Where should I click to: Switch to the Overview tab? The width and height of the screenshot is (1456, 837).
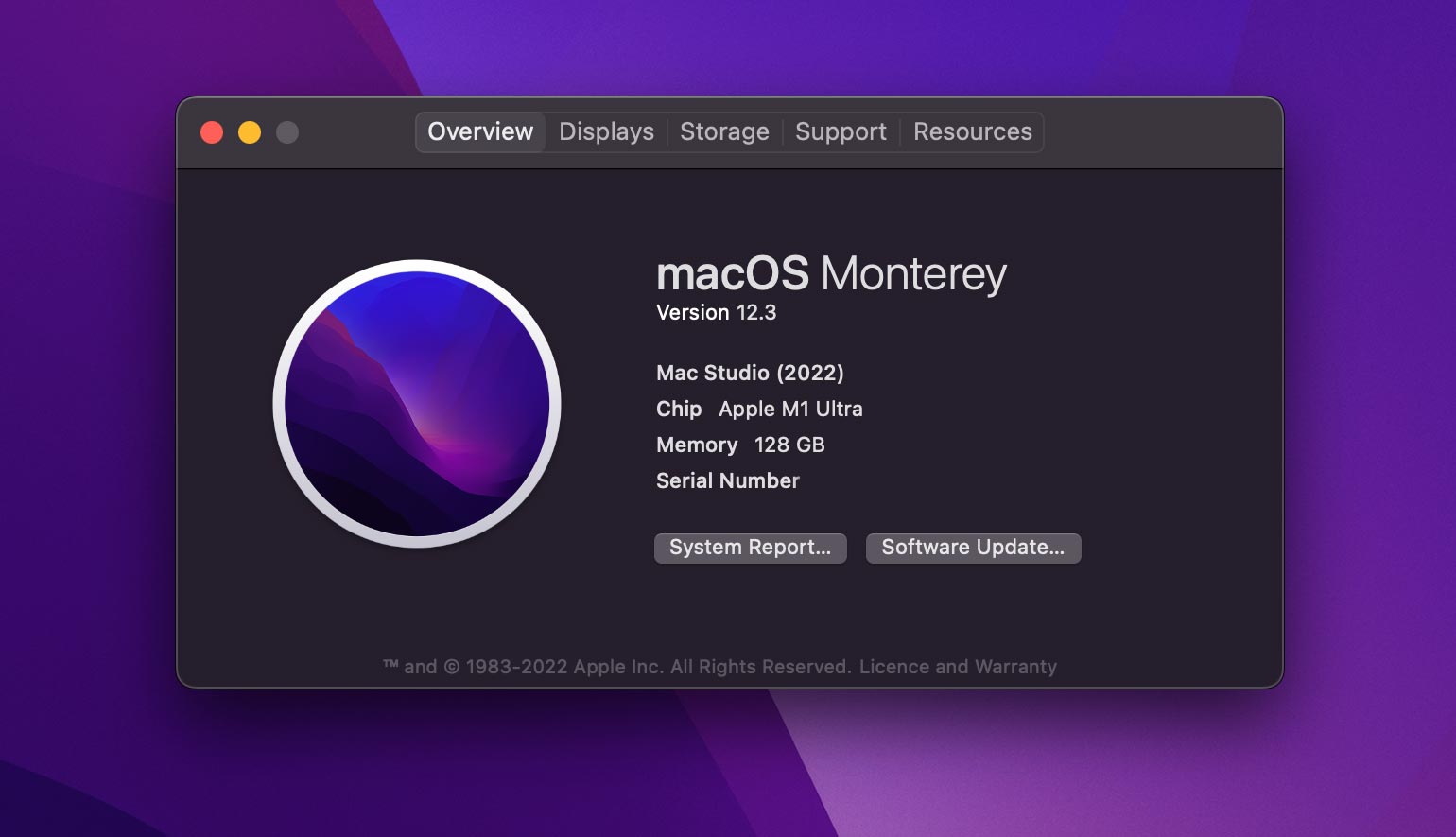coord(480,131)
